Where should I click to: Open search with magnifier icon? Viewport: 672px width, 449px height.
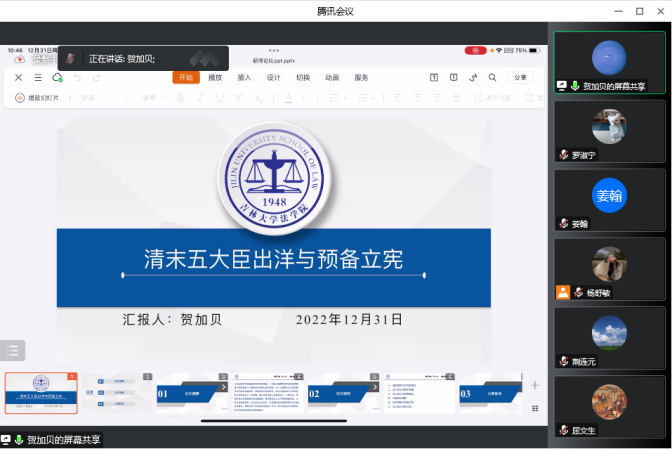point(492,78)
